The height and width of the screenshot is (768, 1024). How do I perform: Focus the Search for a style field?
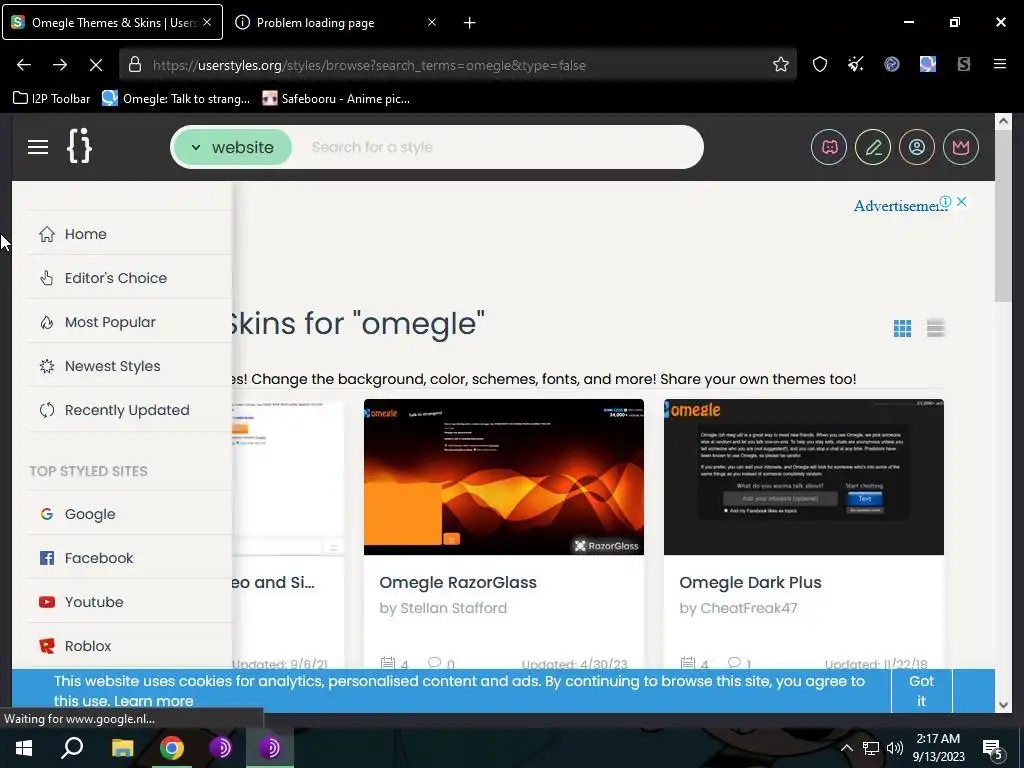(500, 147)
